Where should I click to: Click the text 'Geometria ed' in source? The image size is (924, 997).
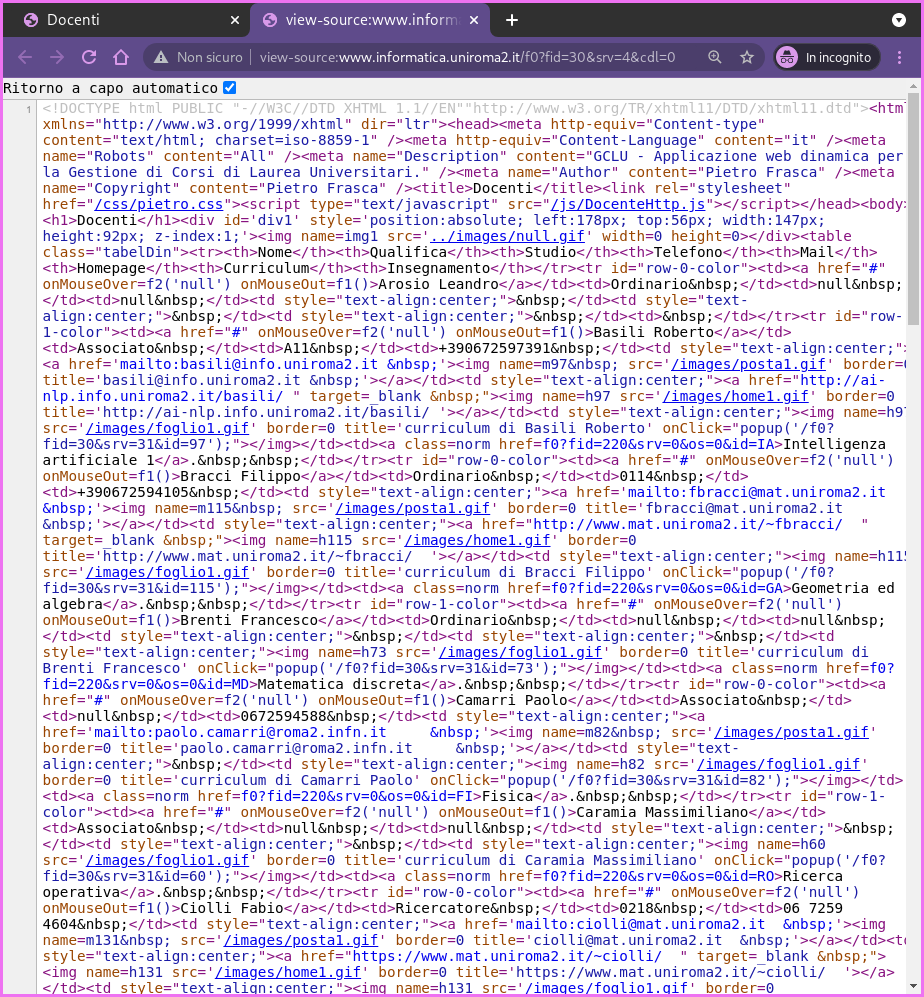(843, 588)
